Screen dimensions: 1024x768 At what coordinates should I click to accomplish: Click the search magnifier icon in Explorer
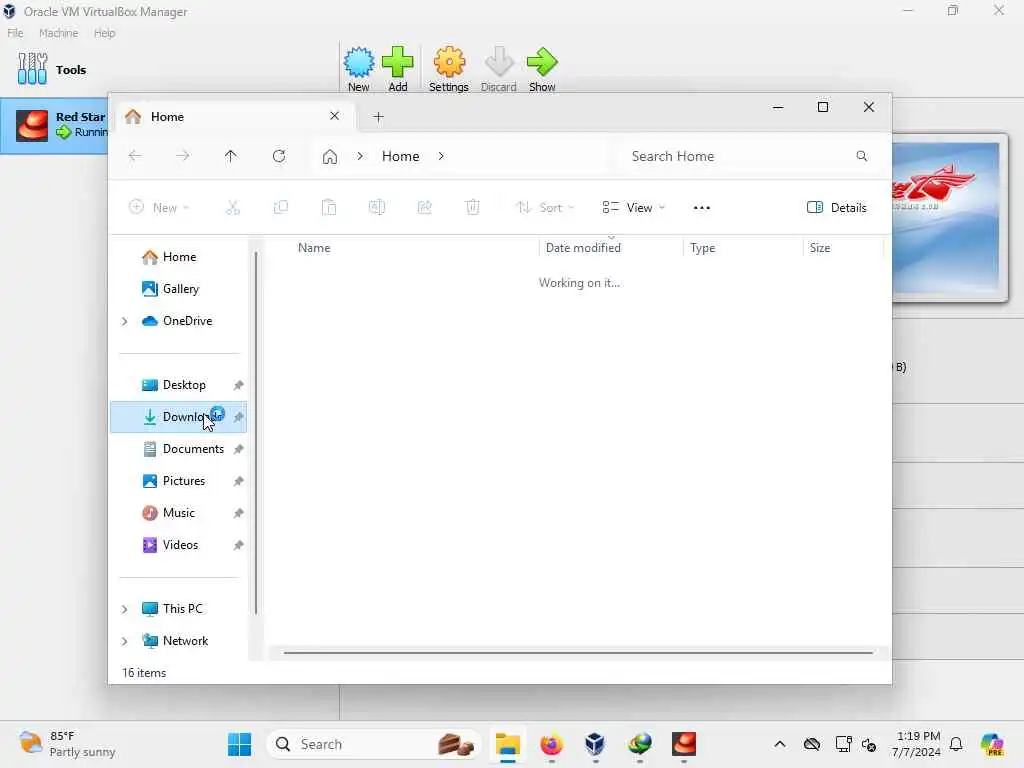click(x=862, y=156)
